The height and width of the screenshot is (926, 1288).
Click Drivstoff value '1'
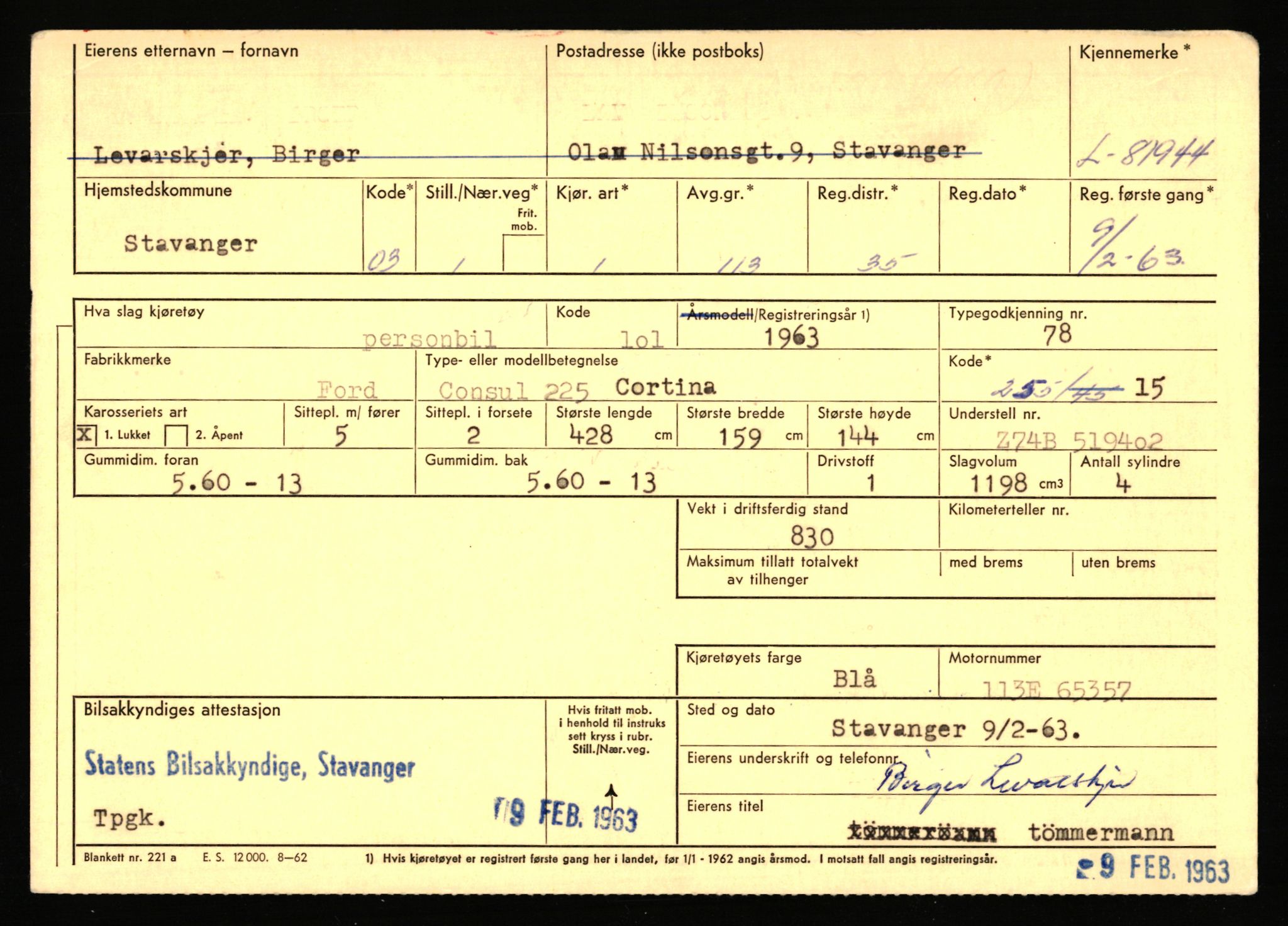point(871,483)
